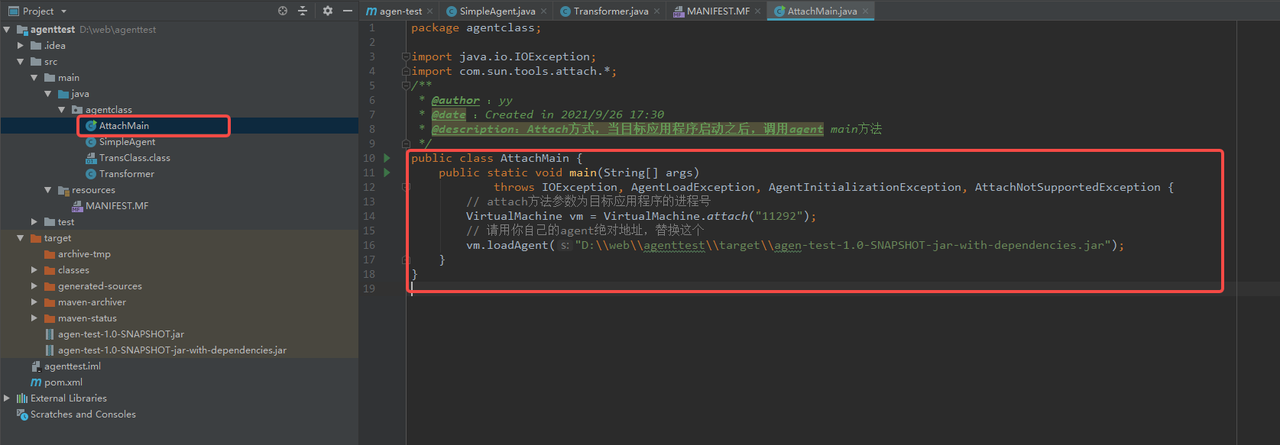Fold the import block in editor
The image size is (1280, 445).
(x=405, y=57)
